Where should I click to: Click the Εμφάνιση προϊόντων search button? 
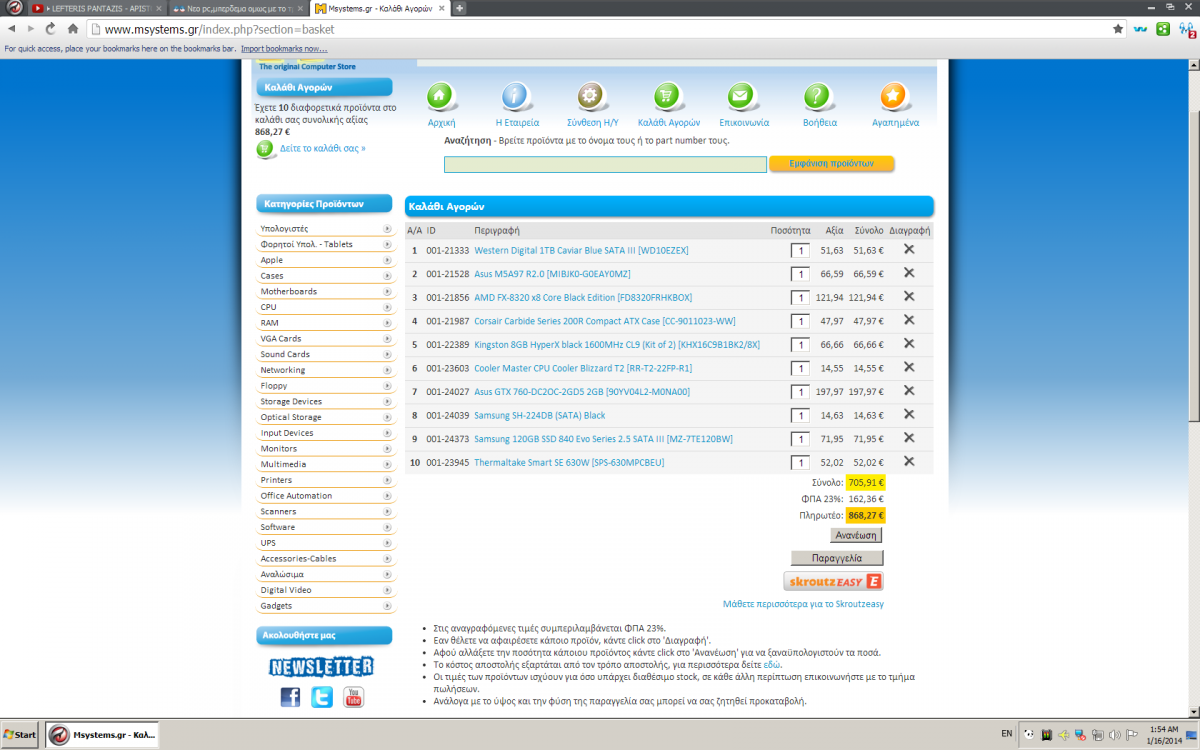coord(832,163)
